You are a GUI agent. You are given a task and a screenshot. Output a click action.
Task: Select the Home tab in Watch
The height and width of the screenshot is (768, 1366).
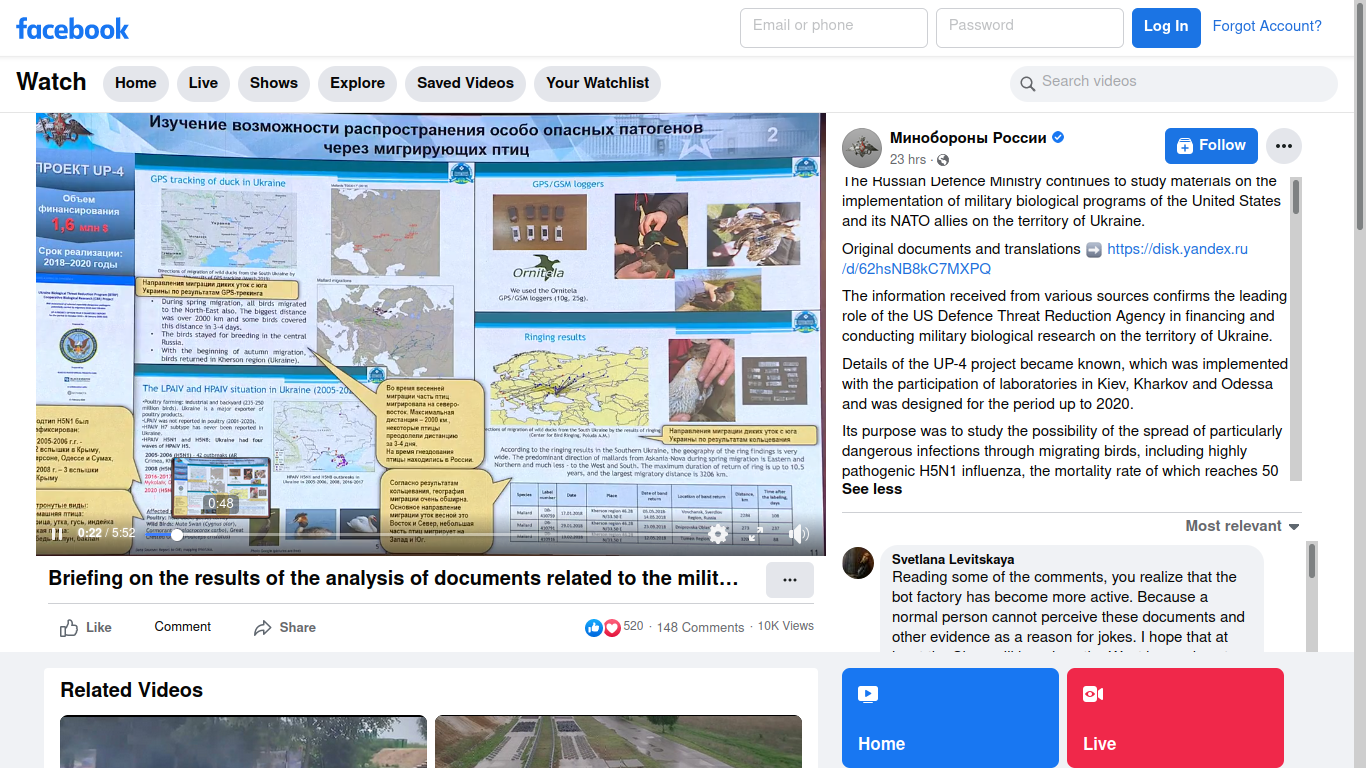[x=135, y=83]
